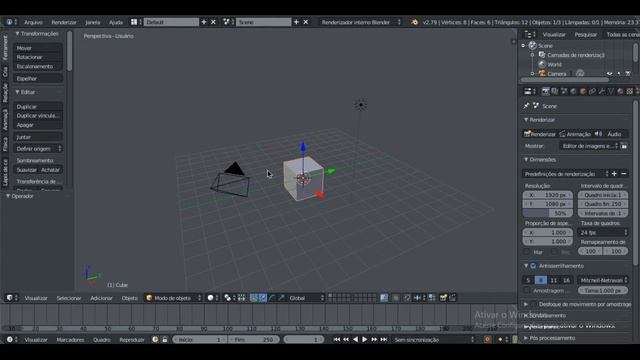The image size is (640, 360).
Task: Click the Áudio button
Action: tap(611, 134)
